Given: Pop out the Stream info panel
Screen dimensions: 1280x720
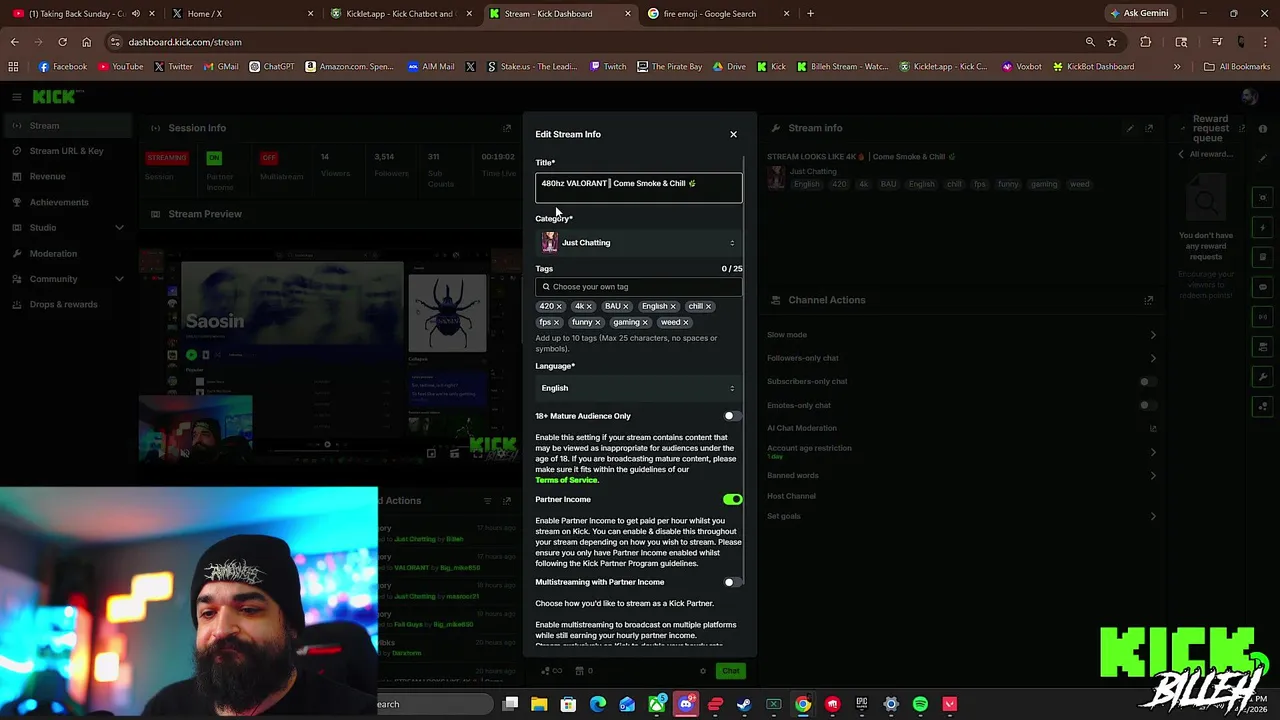Looking at the screenshot, I should pos(1149,128).
